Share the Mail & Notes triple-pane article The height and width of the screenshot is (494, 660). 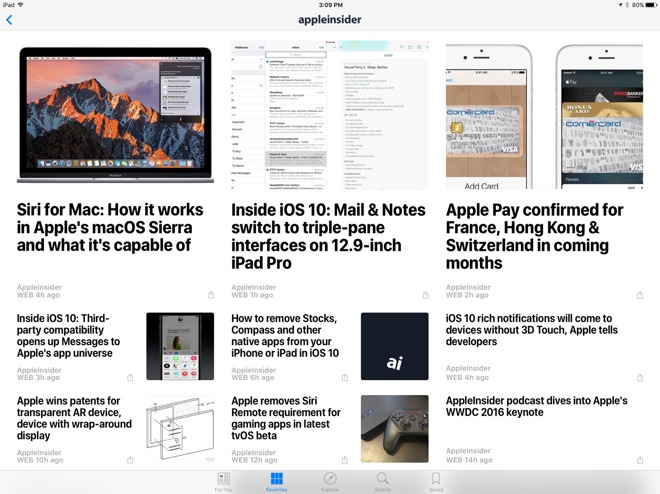(426, 295)
